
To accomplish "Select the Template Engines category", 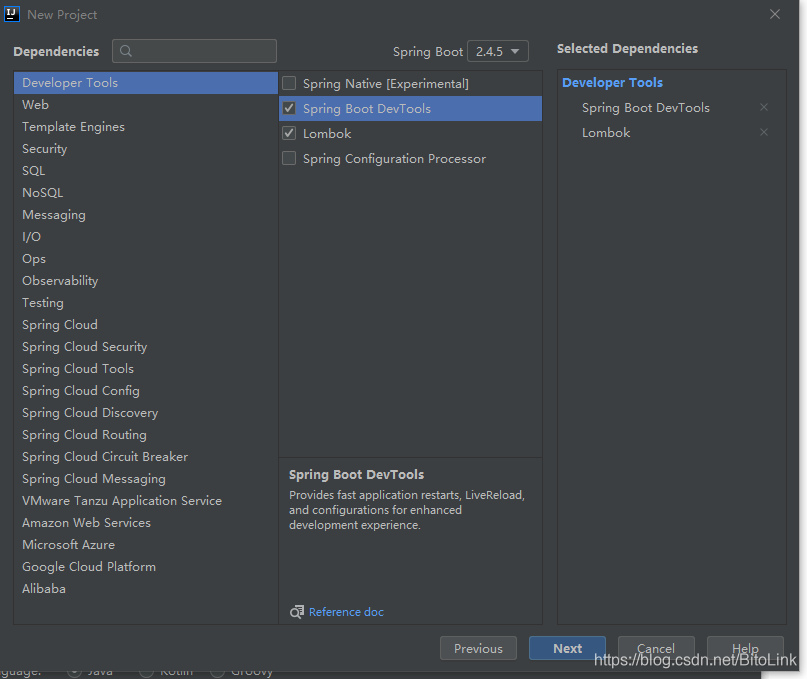I will [146, 127].
